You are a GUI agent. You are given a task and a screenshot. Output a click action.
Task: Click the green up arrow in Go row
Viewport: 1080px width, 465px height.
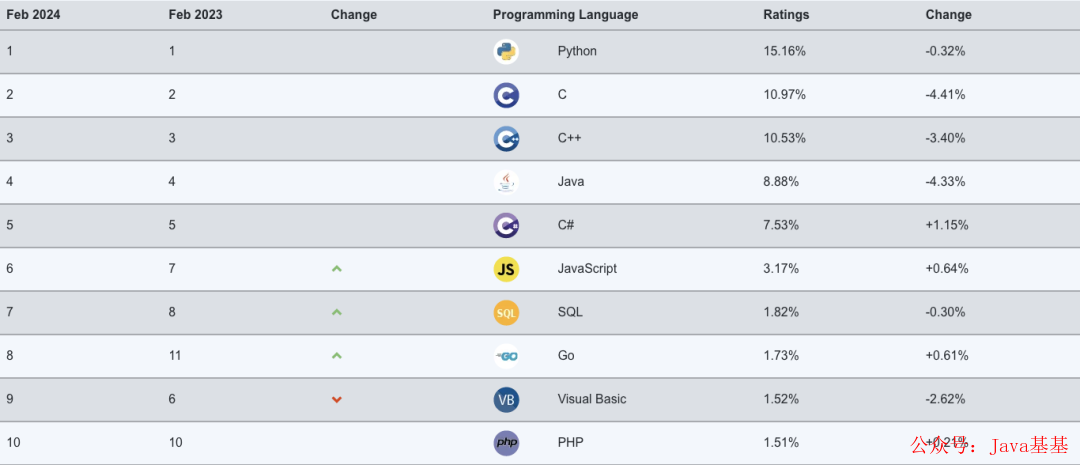point(337,355)
